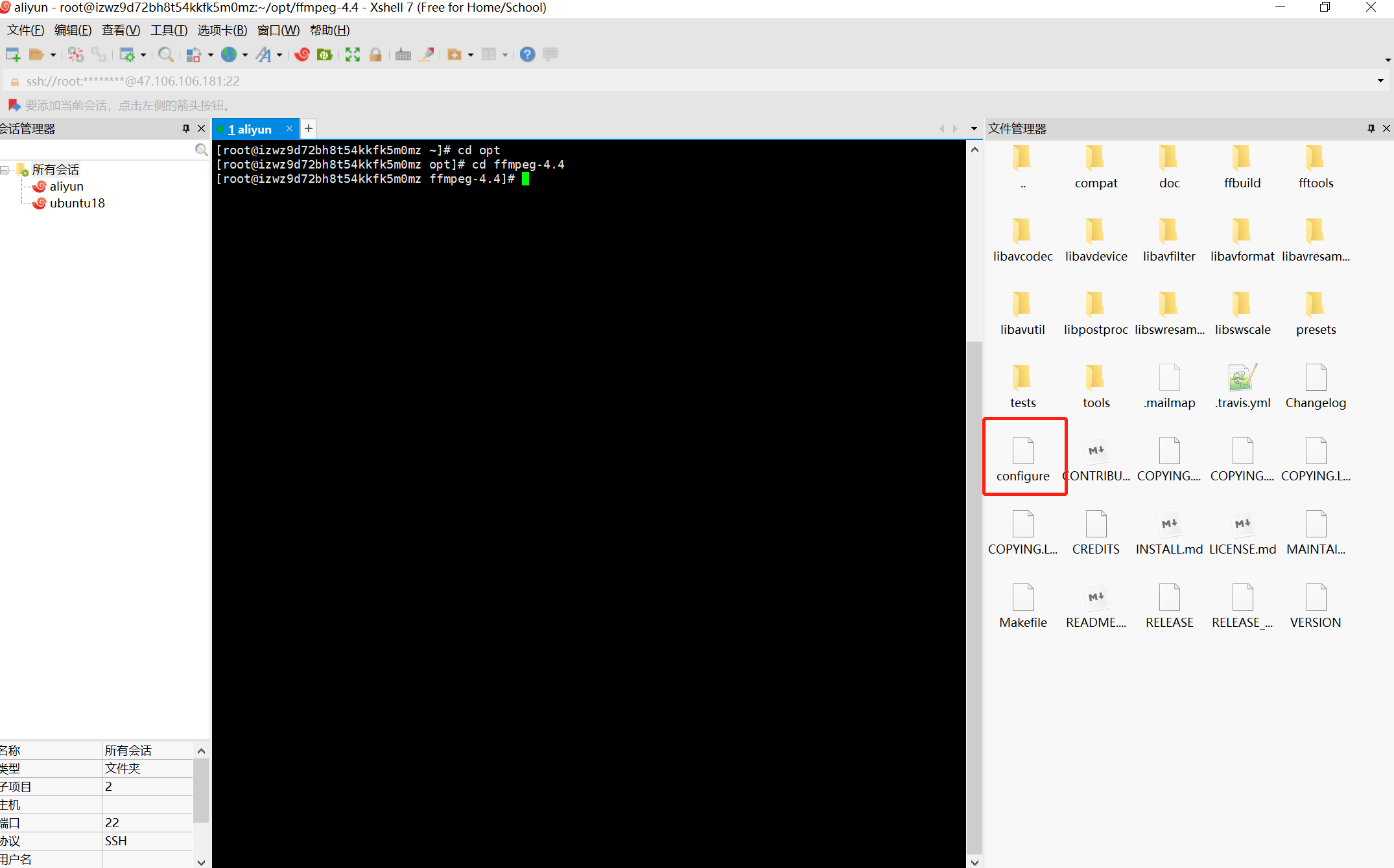
Task: Open dropdown next to Font icon
Action: 279,55
